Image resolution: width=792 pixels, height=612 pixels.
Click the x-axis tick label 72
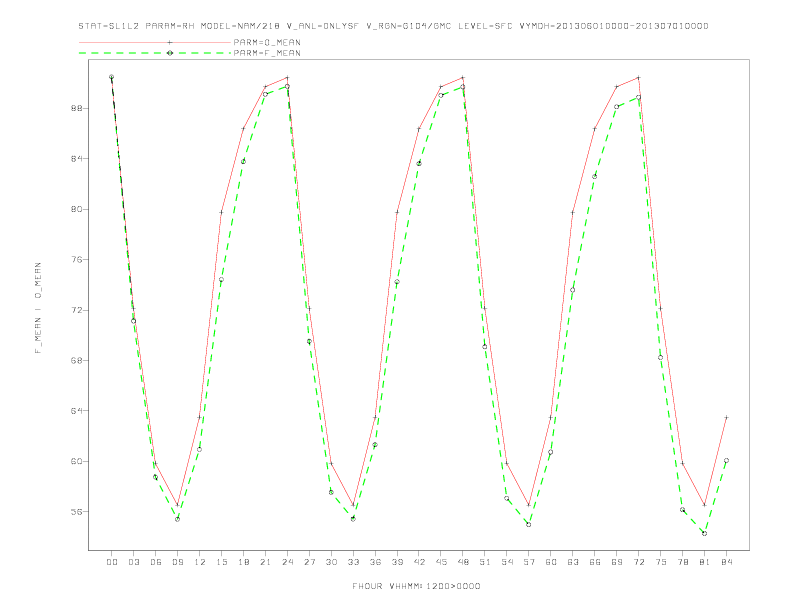click(x=638, y=562)
